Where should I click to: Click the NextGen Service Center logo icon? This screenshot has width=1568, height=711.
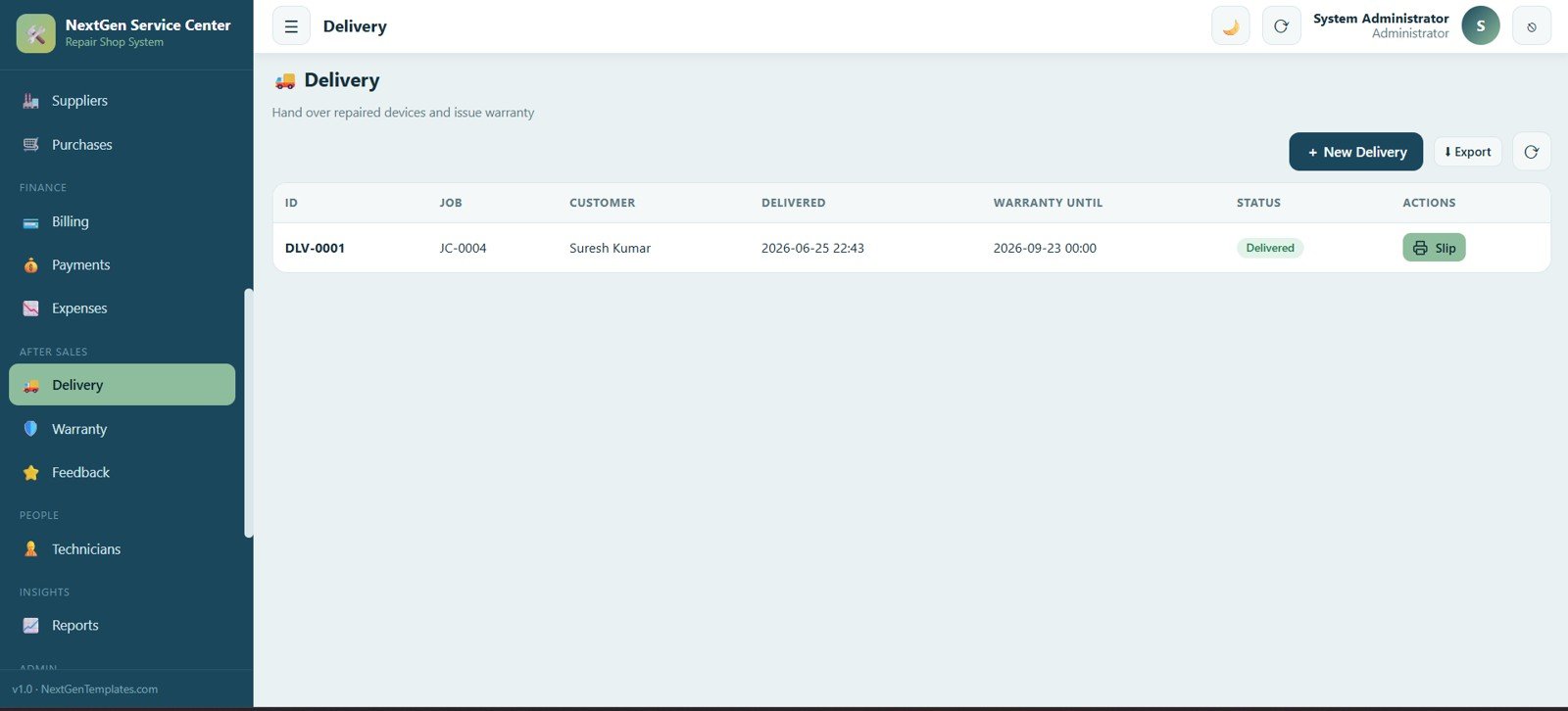tap(36, 33)
